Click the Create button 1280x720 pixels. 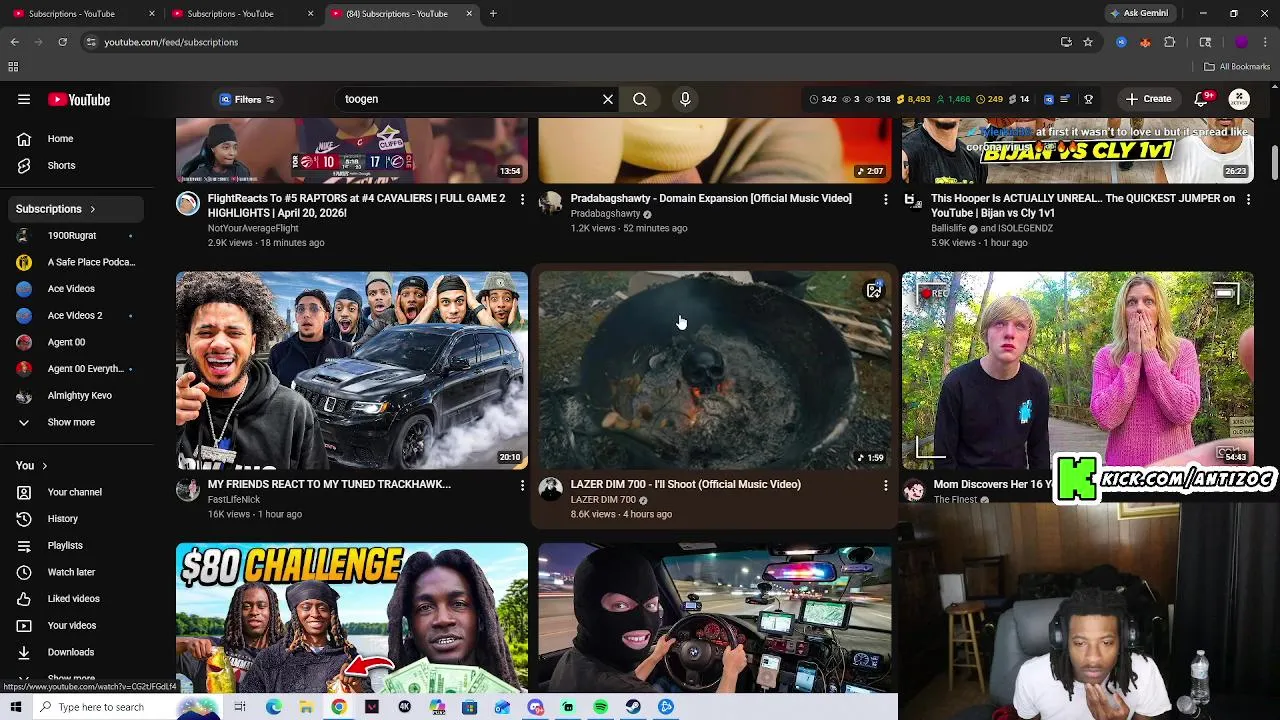(1148, 99)
